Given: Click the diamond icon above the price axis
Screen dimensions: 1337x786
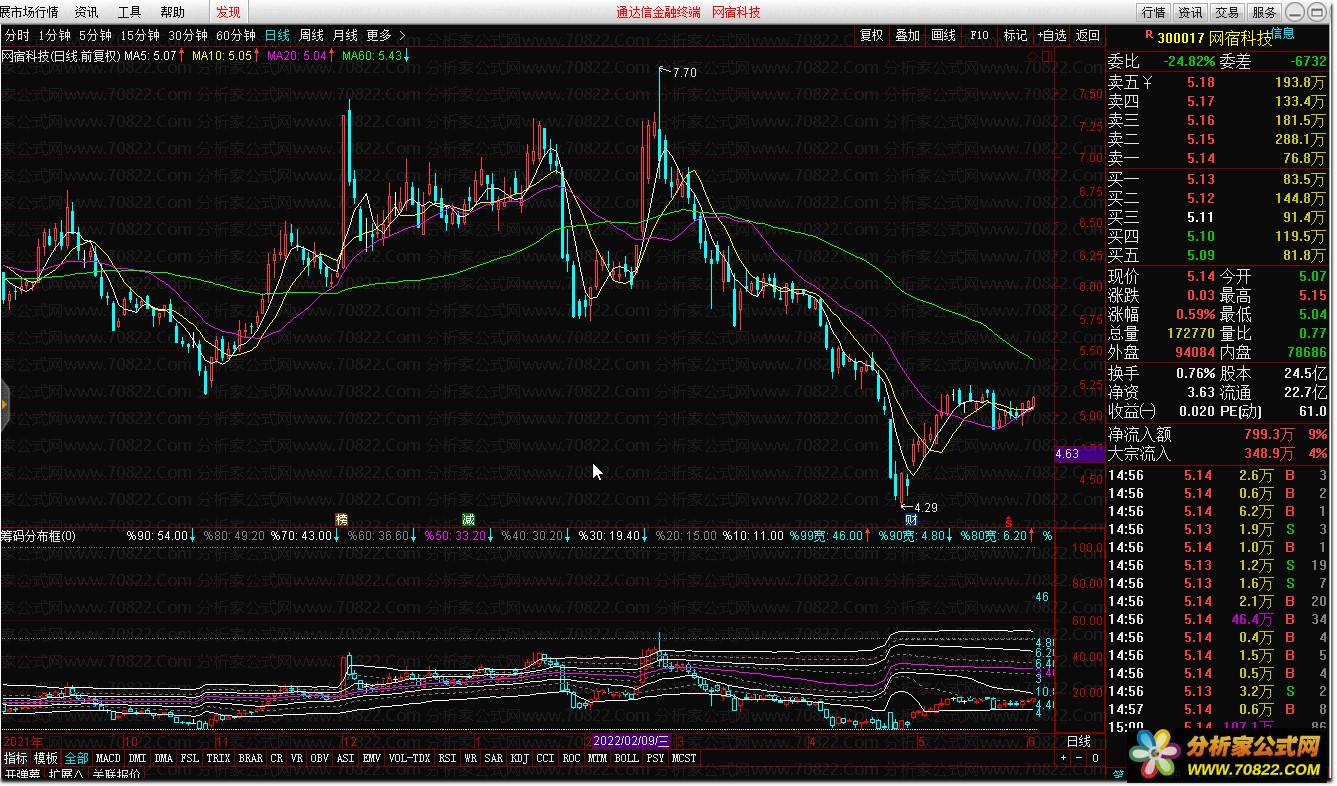Looking at the screenshot, I should click(1034, 57).
